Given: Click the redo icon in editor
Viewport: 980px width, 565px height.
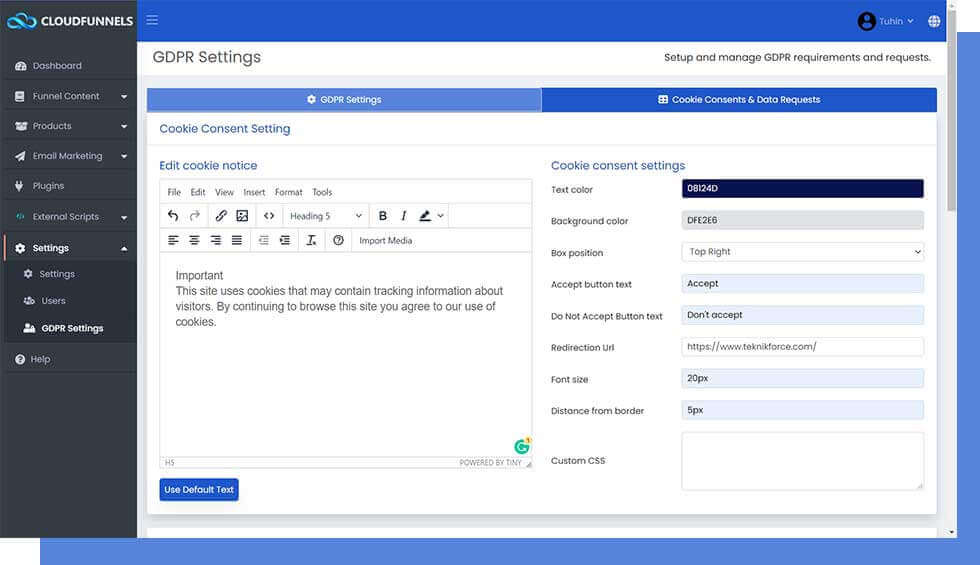Looking at the screenshot, I should tap(194, 216).
